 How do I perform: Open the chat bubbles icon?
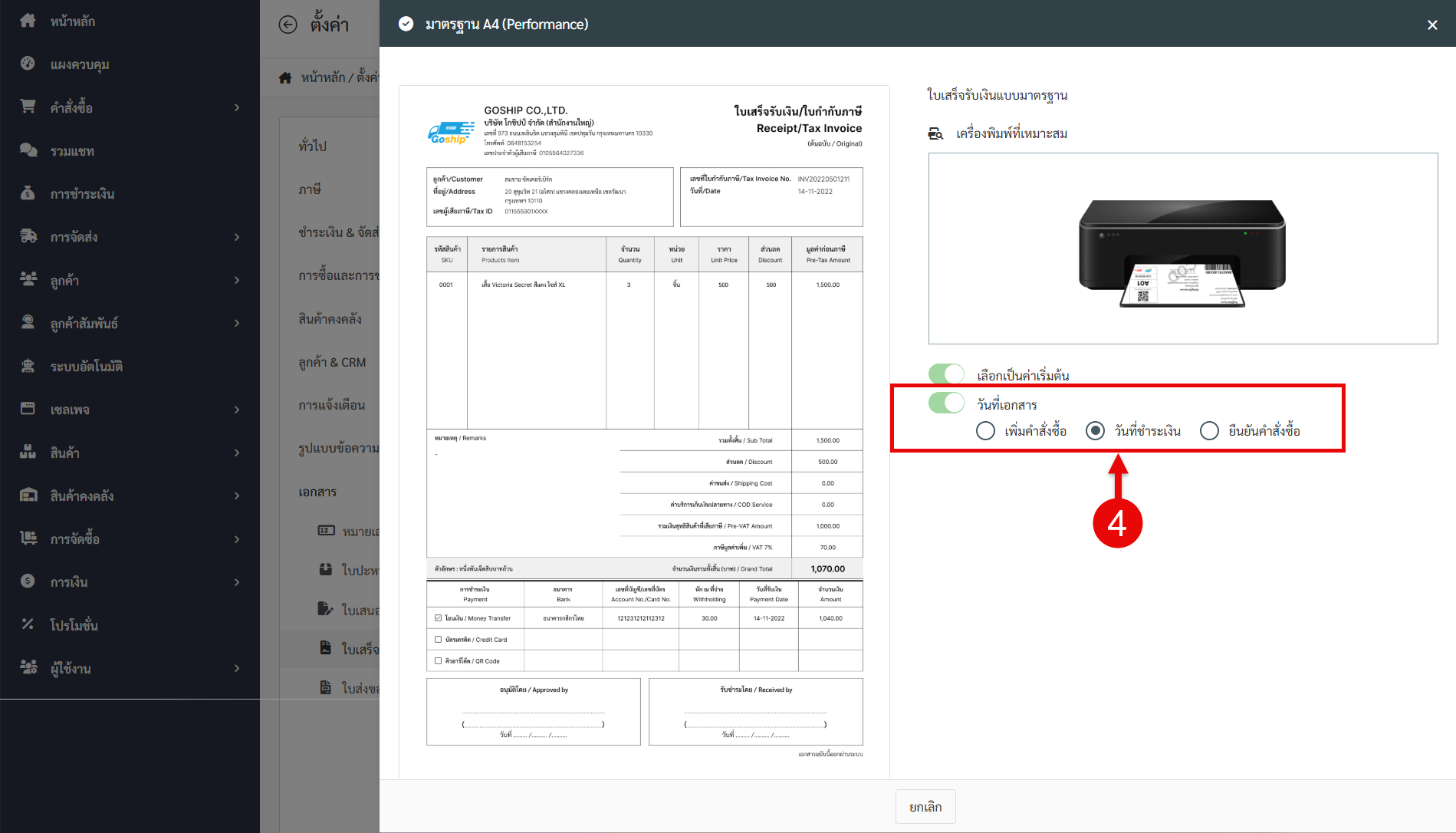tap(28, 150)
